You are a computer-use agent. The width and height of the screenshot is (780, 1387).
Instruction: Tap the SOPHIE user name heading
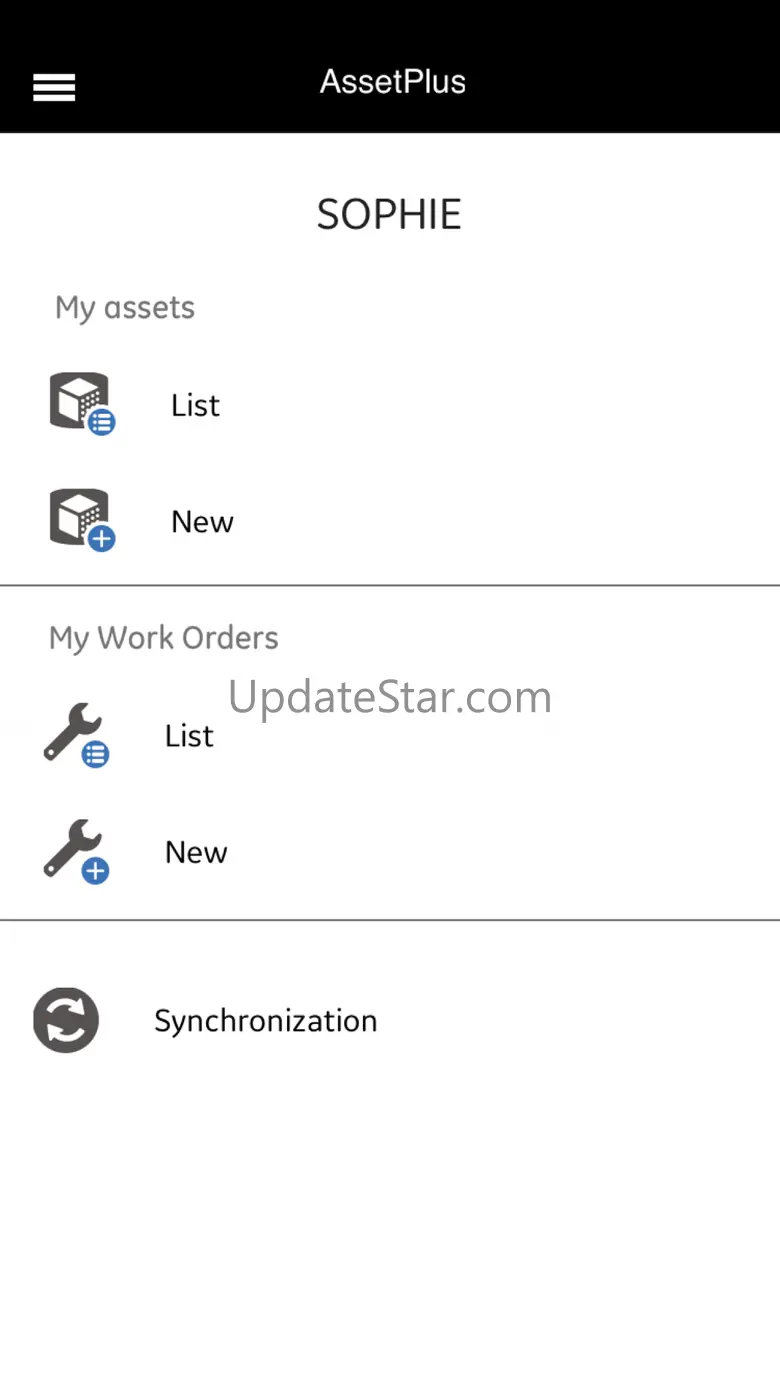tap(389, 214)
